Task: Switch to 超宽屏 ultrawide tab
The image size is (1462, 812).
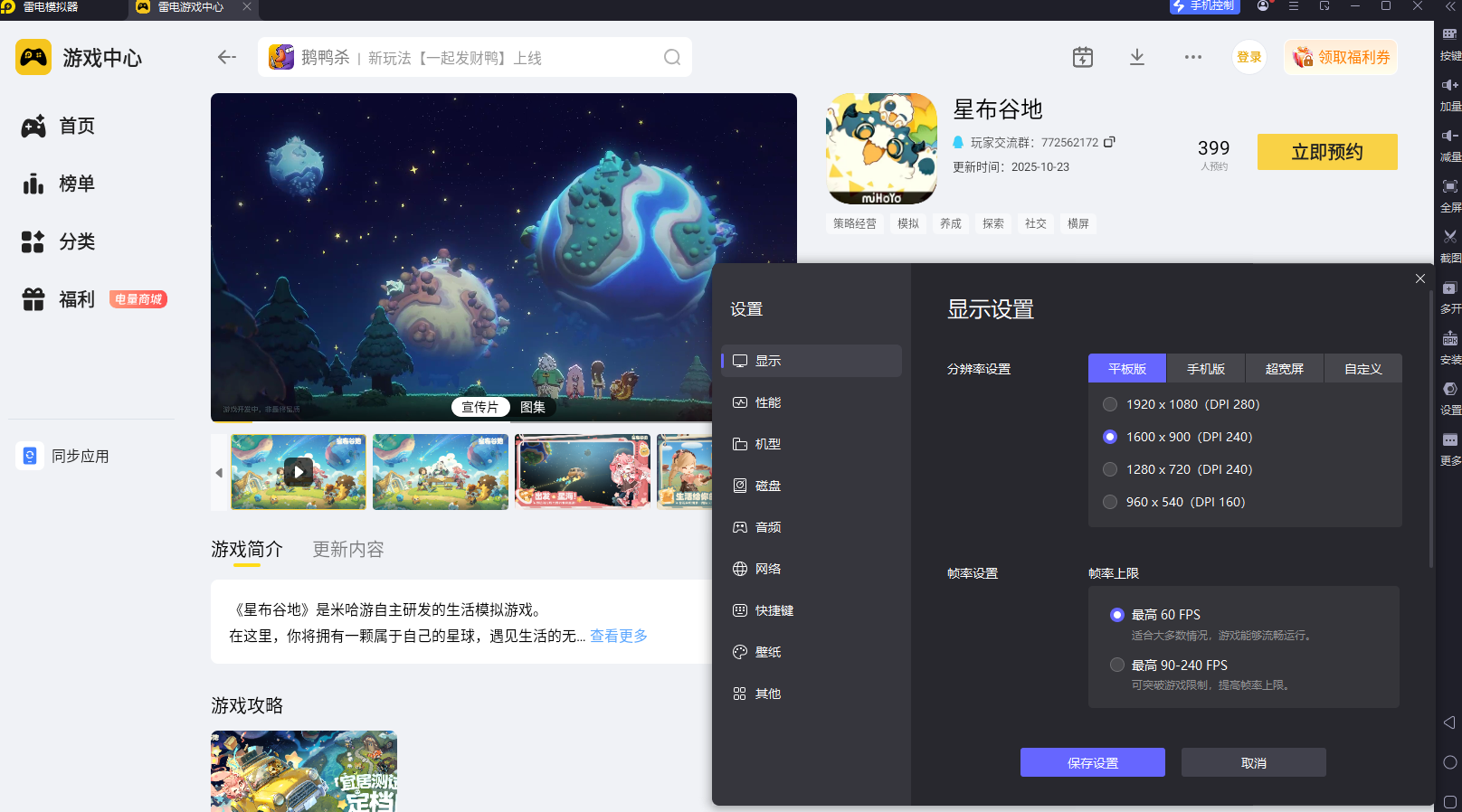Action: (1285, 369)
